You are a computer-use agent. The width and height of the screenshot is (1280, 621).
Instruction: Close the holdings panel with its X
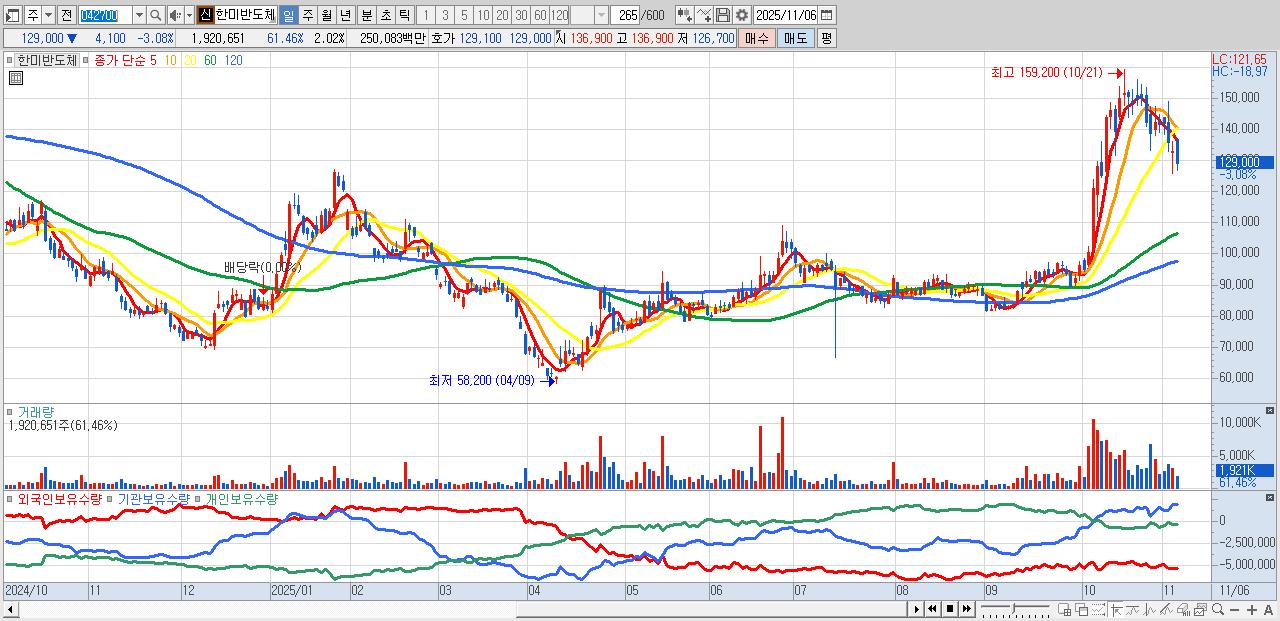tap(1271, 497)
